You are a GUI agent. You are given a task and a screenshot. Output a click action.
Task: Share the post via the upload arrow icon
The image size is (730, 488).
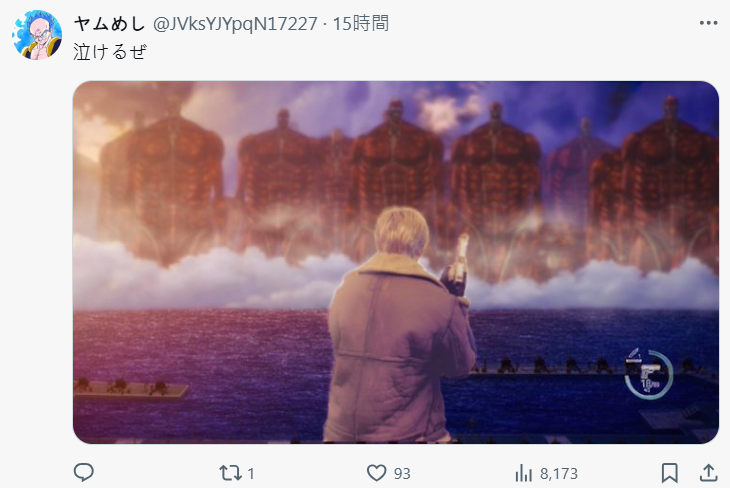click(x=708, y=473)
